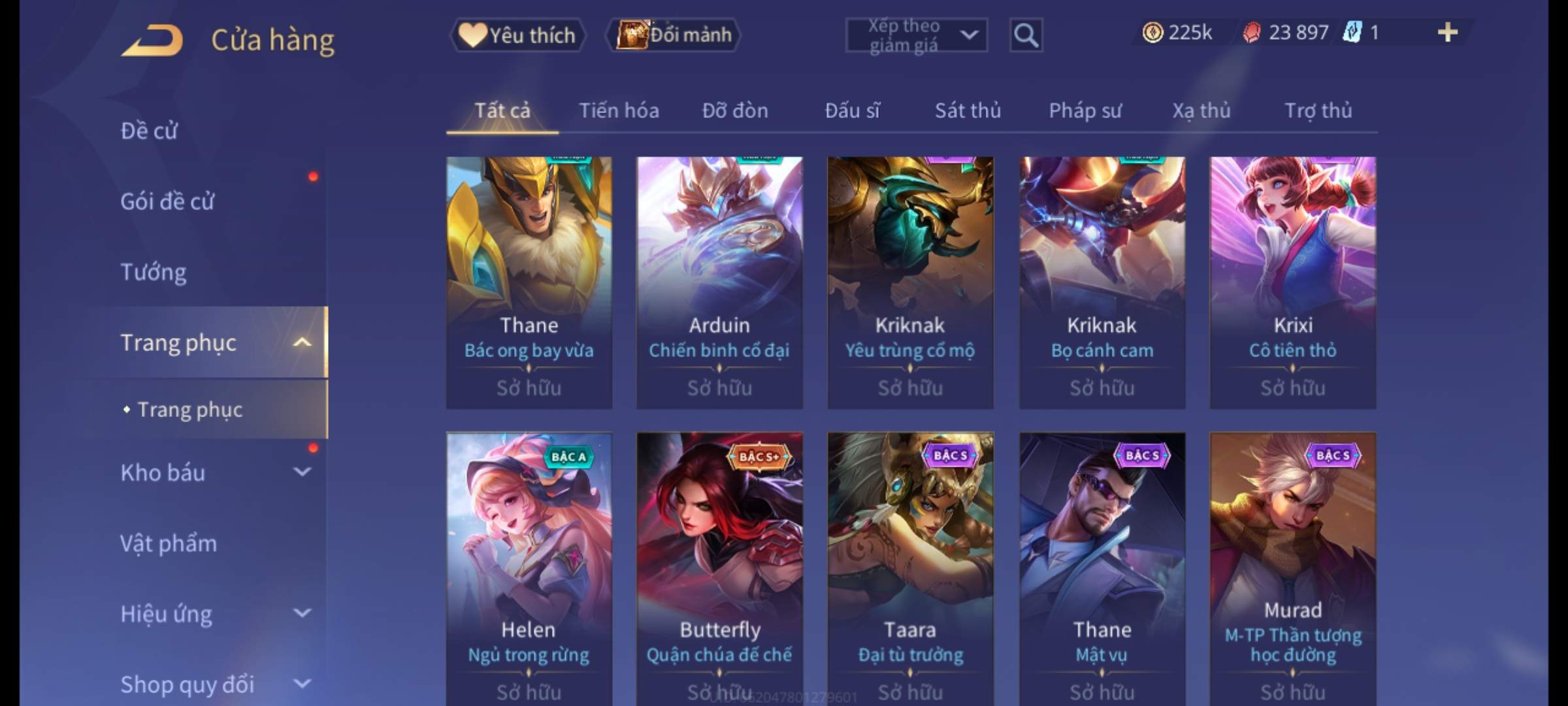Tap the back arrow beside Cửa hàng
This screenshot has width=1568, height=706.
tap(153, 41)
